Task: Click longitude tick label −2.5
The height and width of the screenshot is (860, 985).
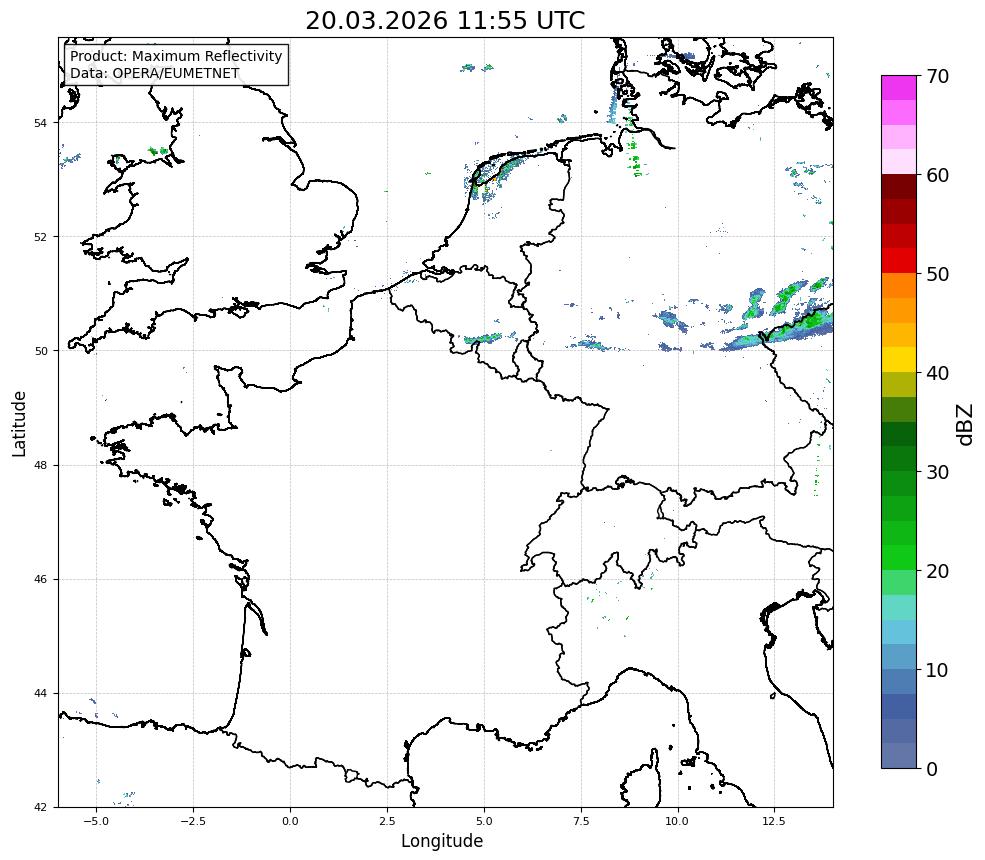Action: 193,821
